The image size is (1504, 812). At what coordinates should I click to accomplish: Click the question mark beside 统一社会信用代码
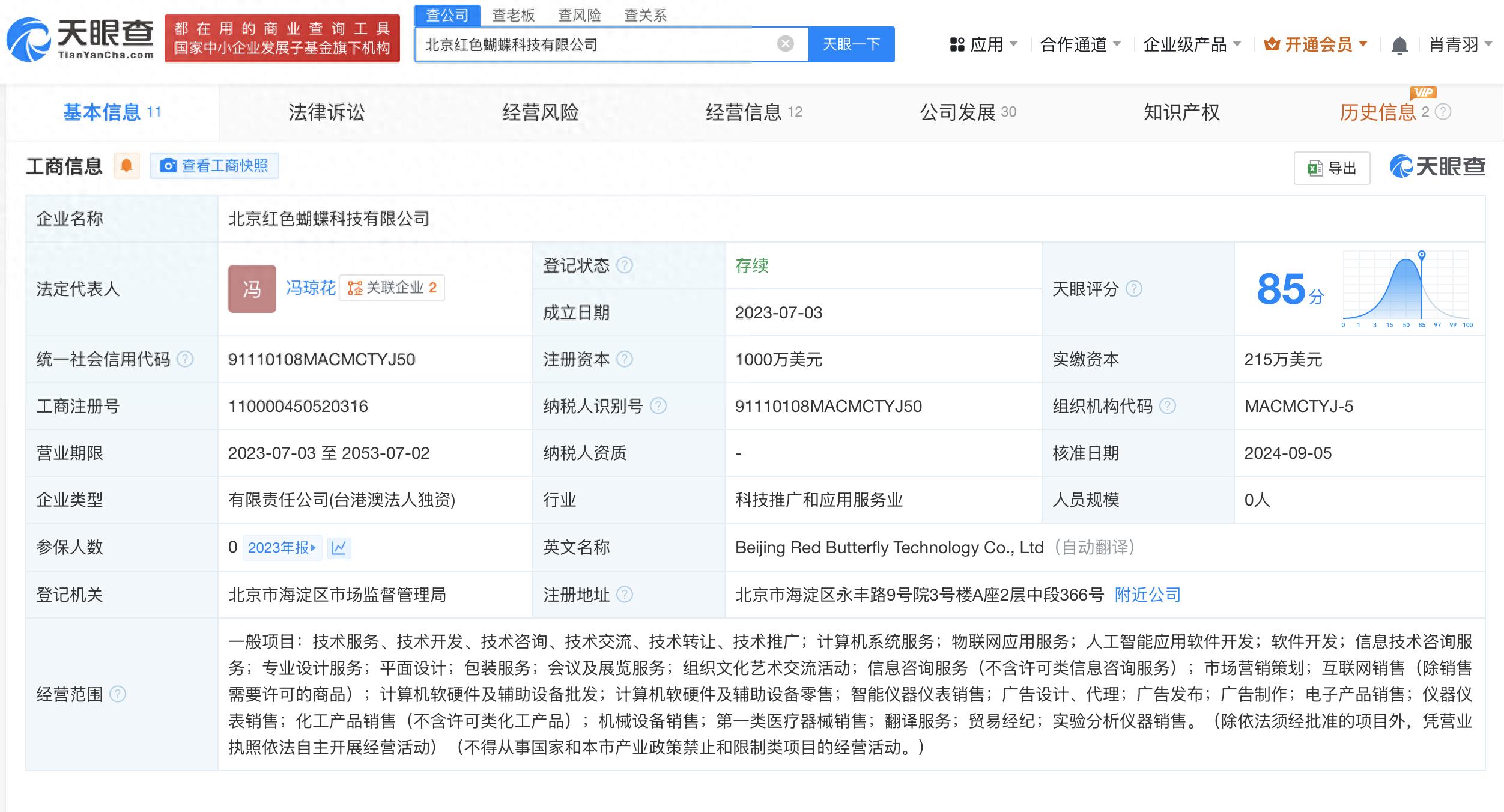(x=185, y=359)
